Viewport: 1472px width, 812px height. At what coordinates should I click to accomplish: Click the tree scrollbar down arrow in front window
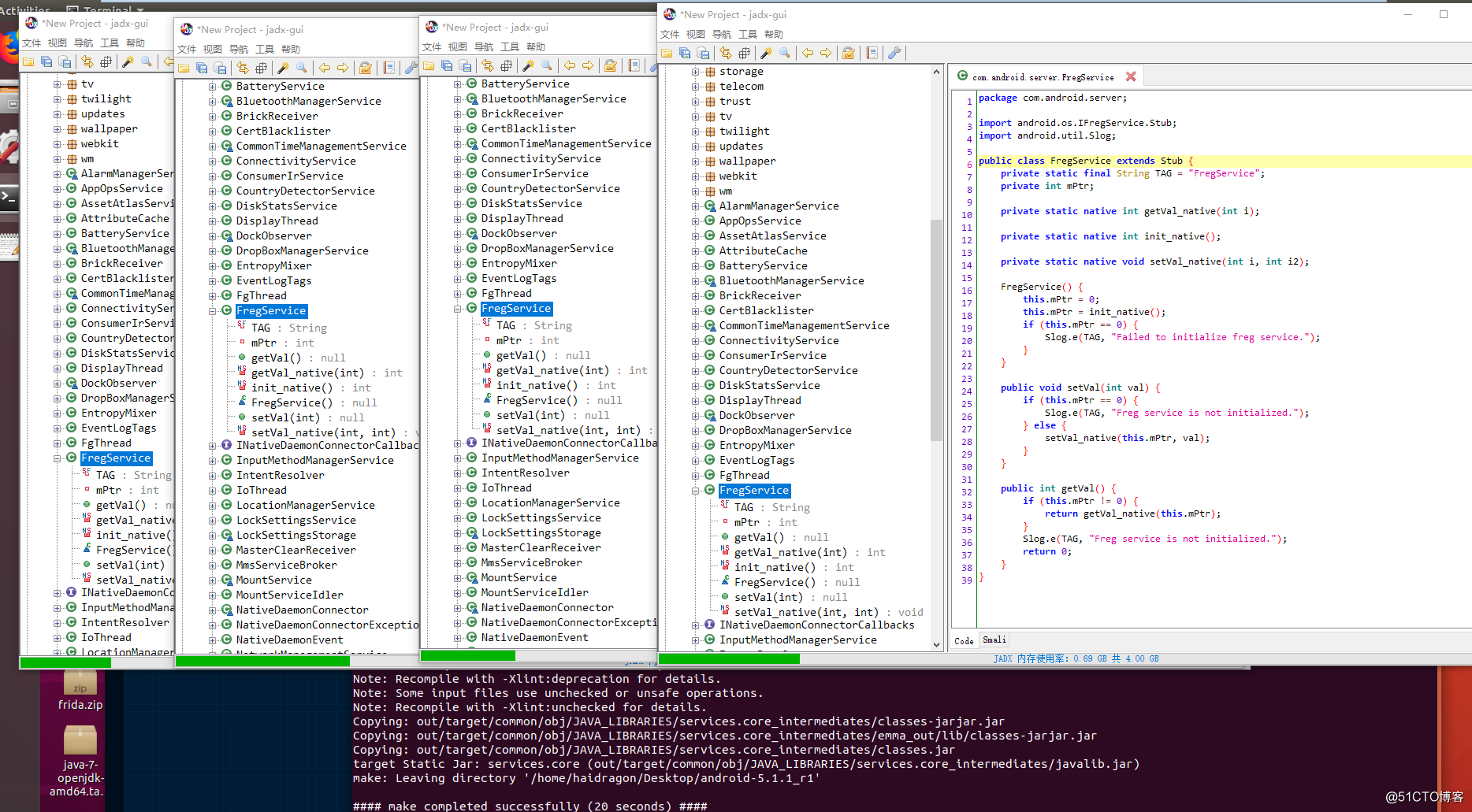coord(936,644)
